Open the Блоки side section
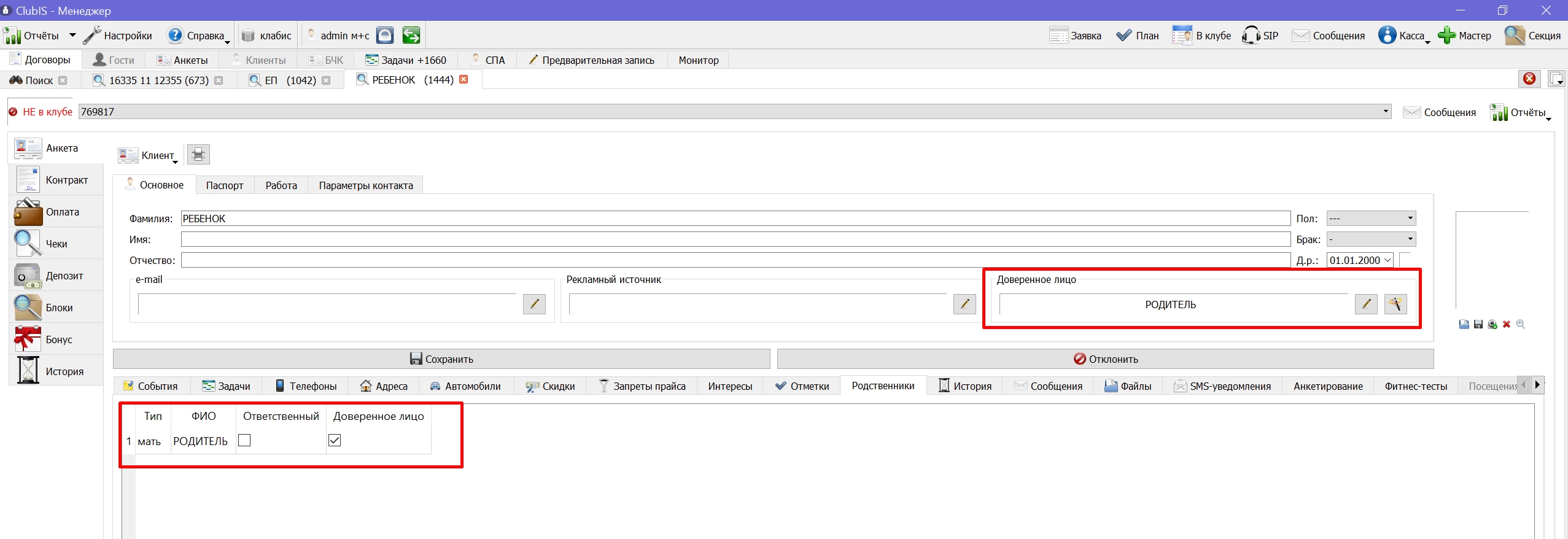This screenshot has height=539, width=1568. tap(56, 308)
